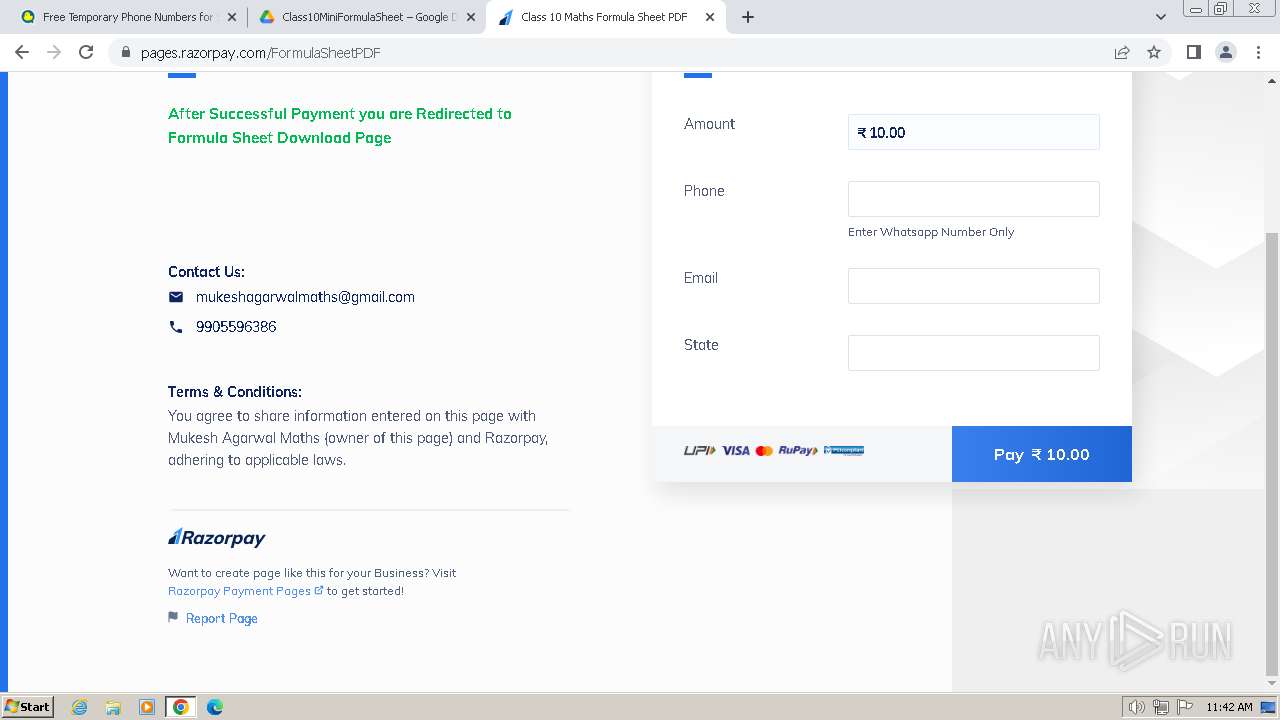Image resolution: width=1280 pixels, height=720 pixels.
Task: Close the Class10MiniFormulaSheet tab
Action: click(471, 17)
